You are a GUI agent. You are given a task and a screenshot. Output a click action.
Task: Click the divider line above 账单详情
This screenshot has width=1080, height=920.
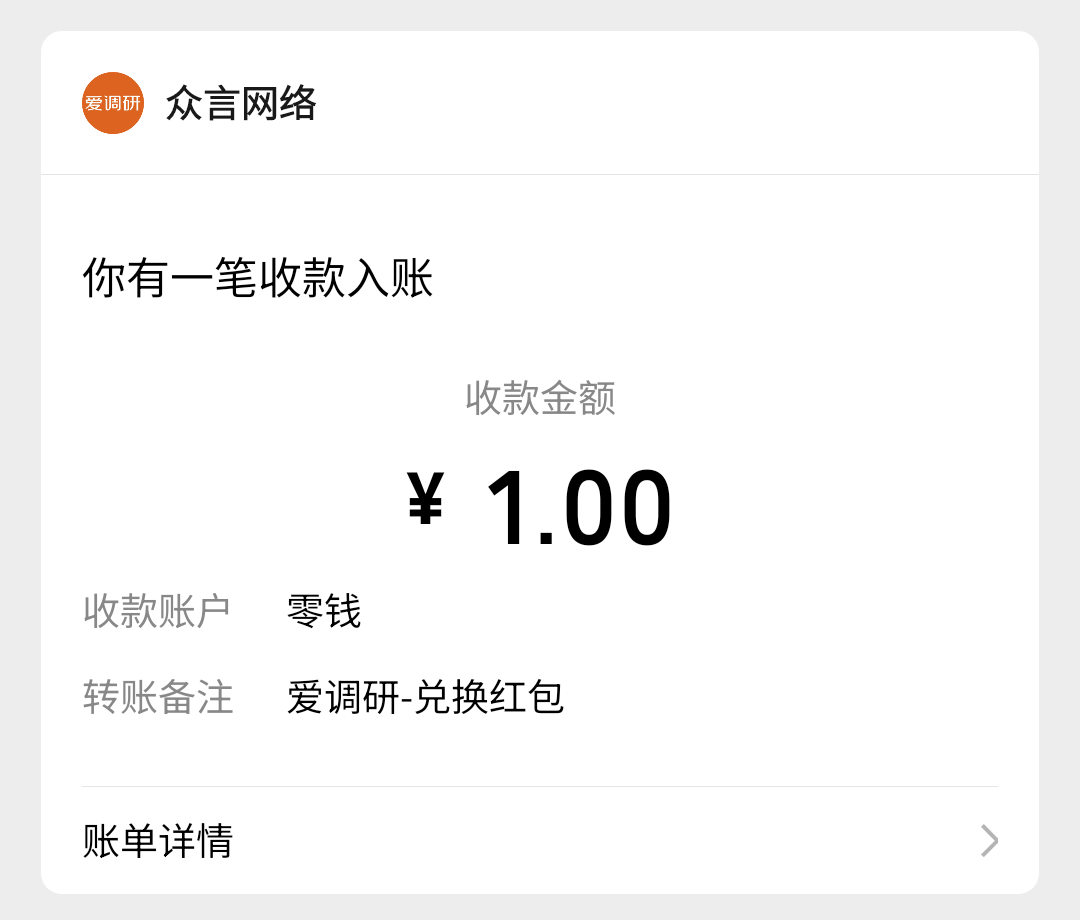point(540,786)
